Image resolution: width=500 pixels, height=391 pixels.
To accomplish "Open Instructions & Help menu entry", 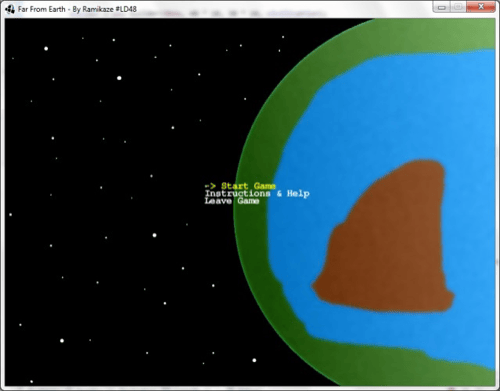I will [257, 194].
